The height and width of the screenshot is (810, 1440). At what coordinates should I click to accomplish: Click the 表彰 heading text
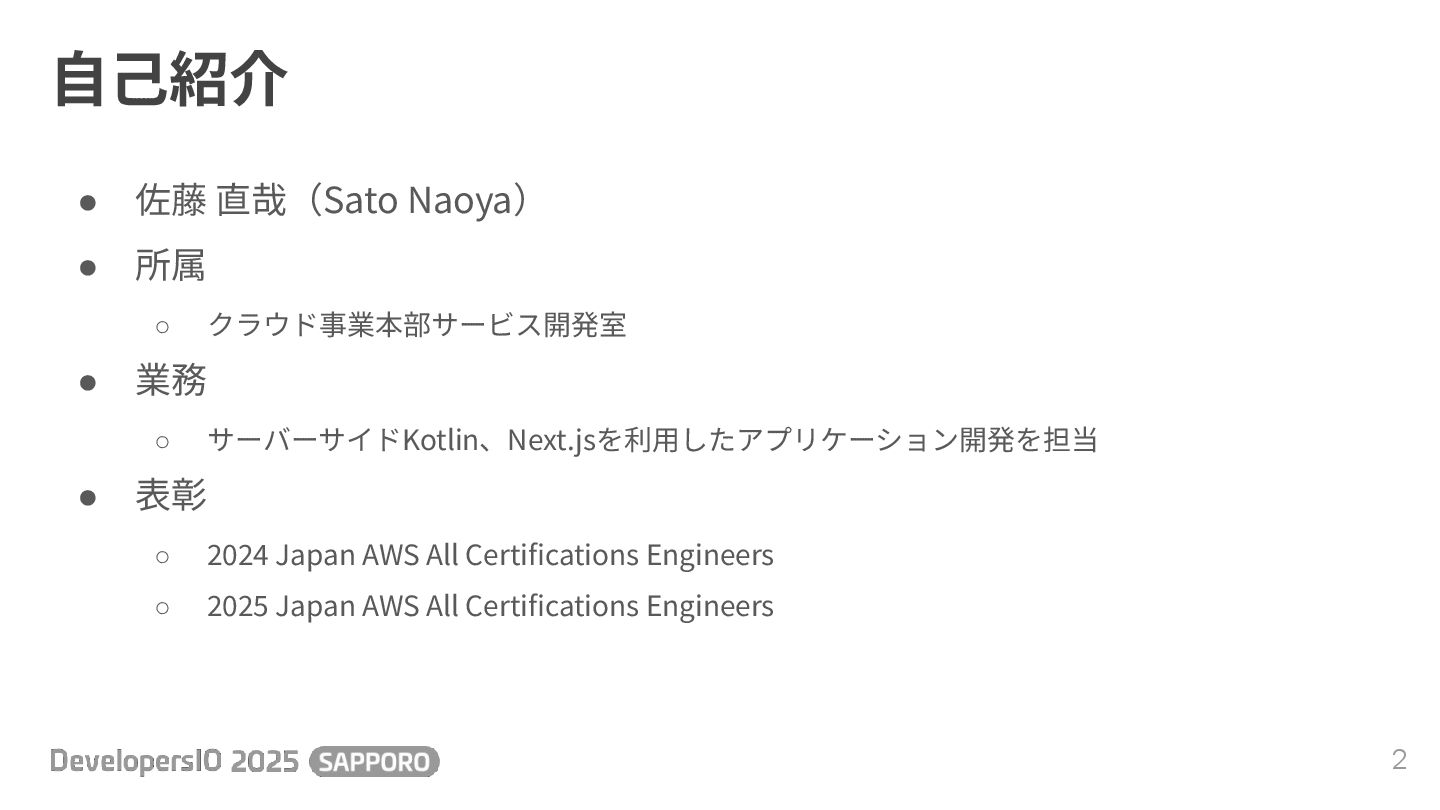tap(170, 496)
